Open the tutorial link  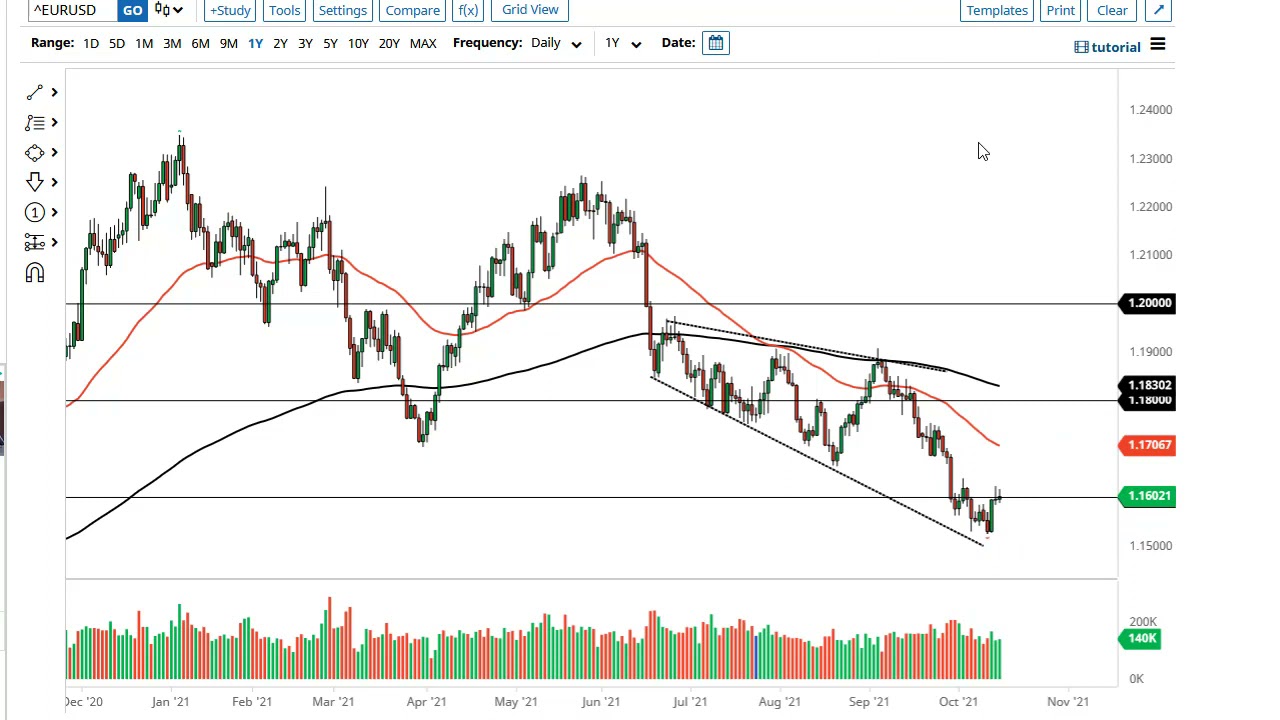point(1115,47)
